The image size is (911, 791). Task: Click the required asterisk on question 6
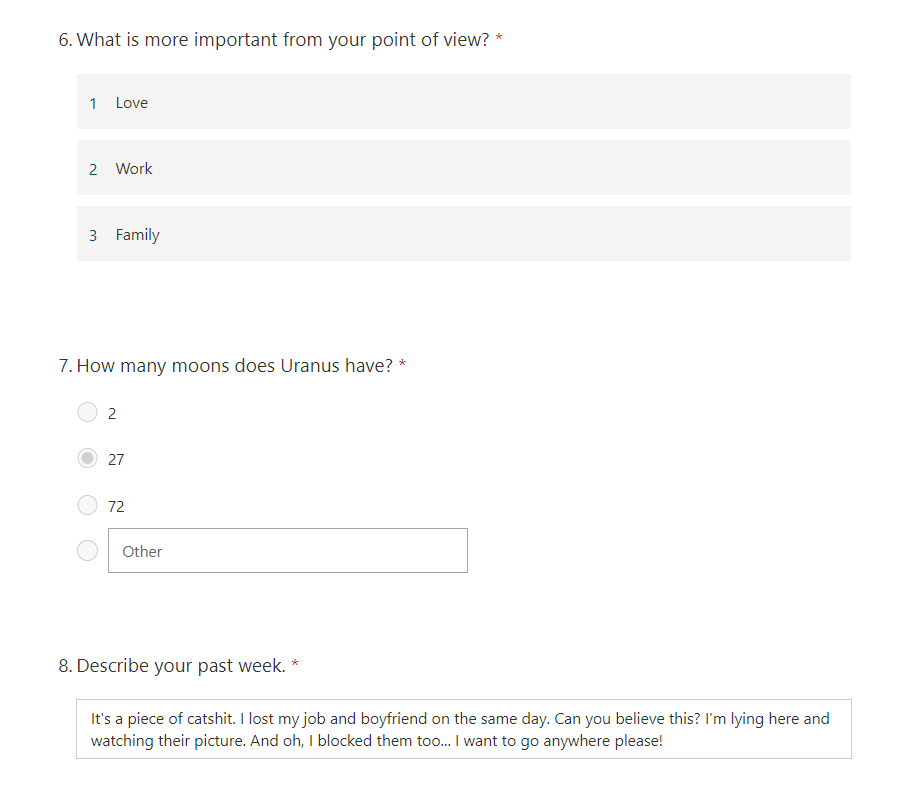pos(499,40)
